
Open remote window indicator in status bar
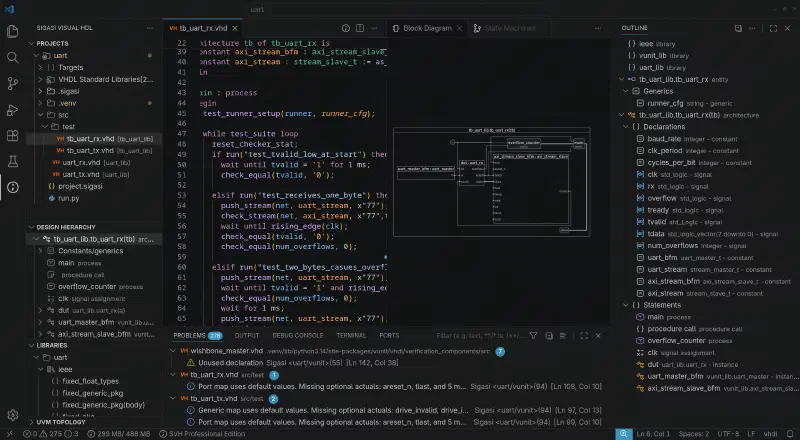9,434
